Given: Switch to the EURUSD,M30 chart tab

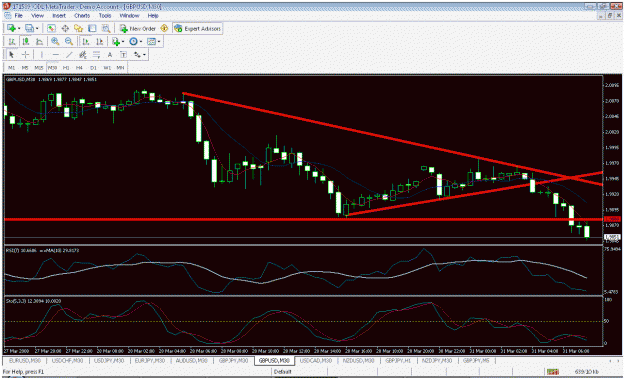Looking at the screenshot, I should click(x=25, y=360).
